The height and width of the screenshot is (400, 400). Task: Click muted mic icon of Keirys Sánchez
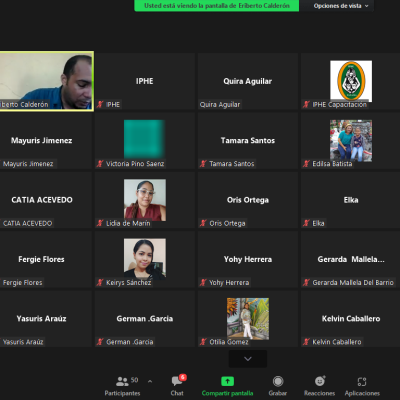100,282
